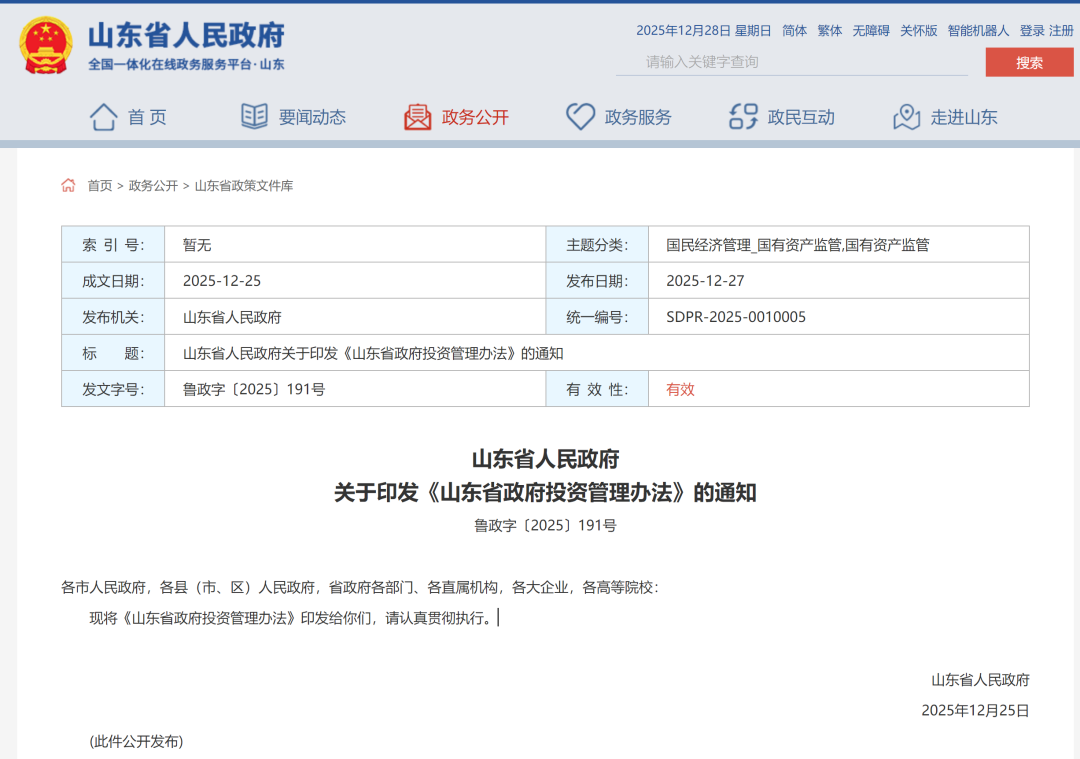Click the small home icon in breadcrumb

tap(68, 185)
